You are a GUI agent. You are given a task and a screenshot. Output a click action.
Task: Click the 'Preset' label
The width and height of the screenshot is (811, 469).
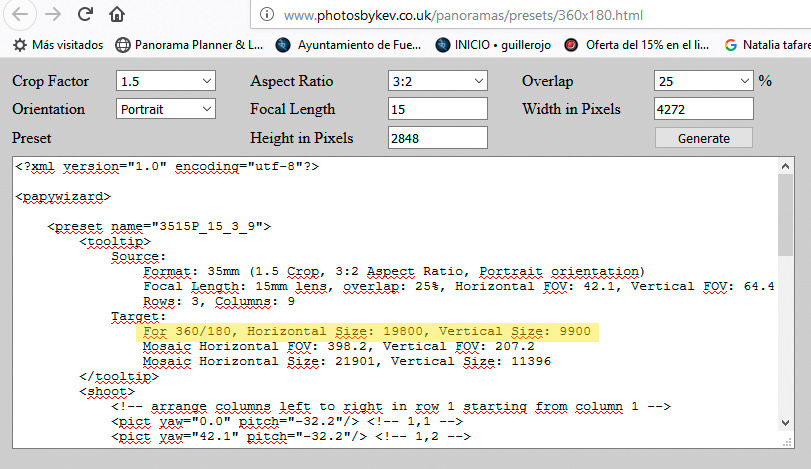pos(32,138)
